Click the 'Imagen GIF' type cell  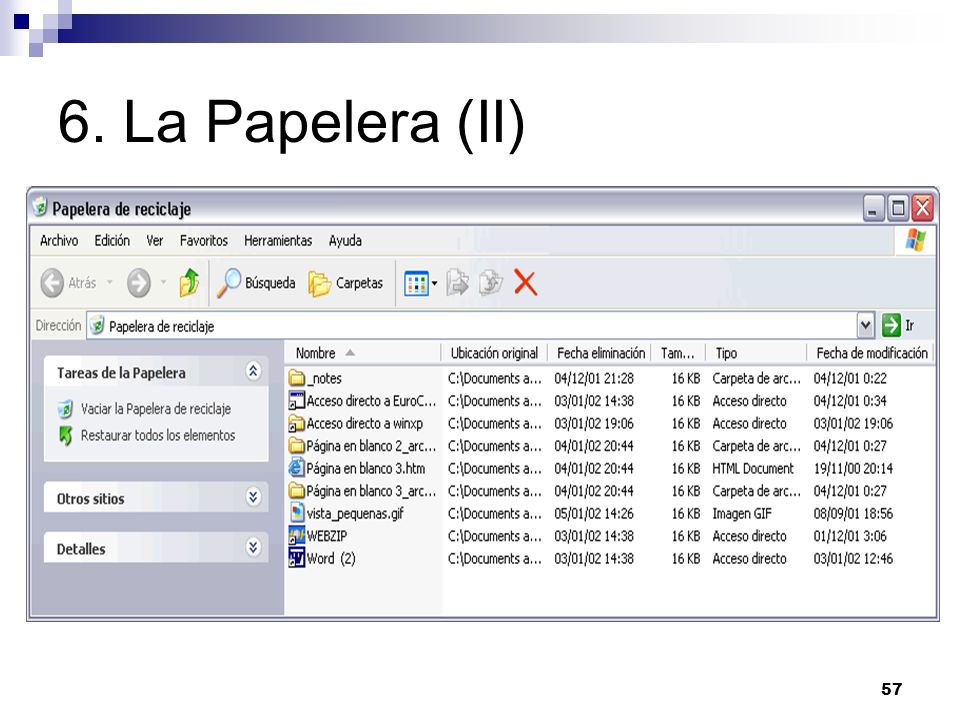click(741, 514)
